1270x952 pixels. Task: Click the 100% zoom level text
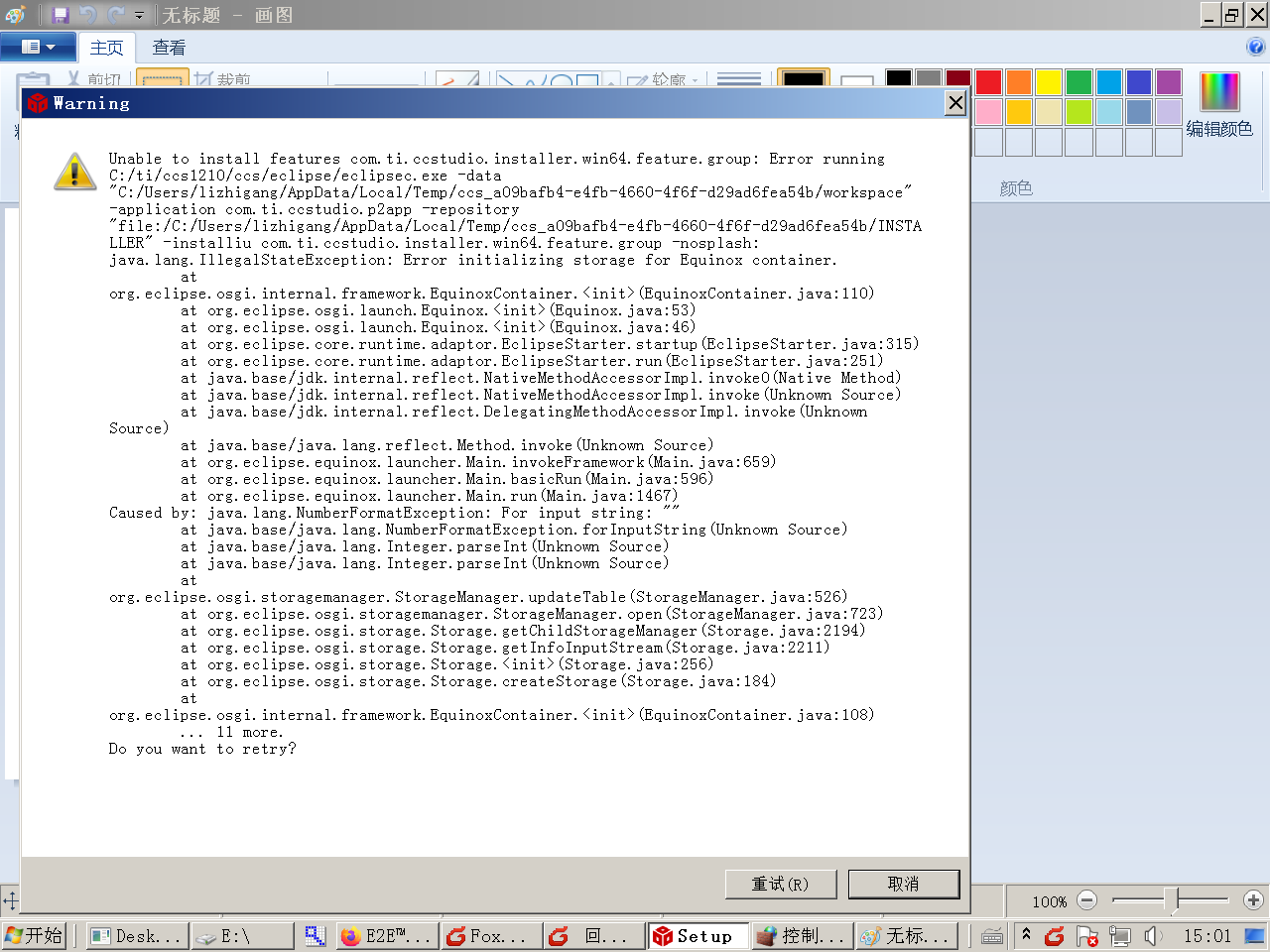pos(1049,901)
